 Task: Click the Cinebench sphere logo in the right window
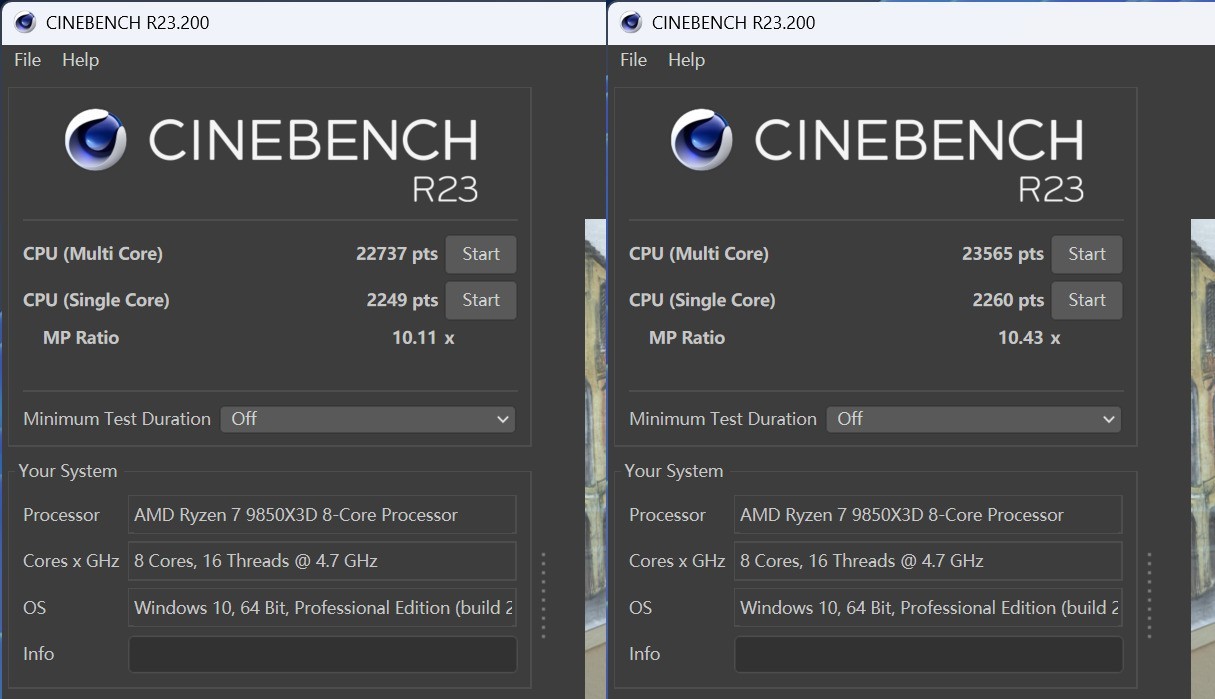pyautogui.click(x=702, y=140)
